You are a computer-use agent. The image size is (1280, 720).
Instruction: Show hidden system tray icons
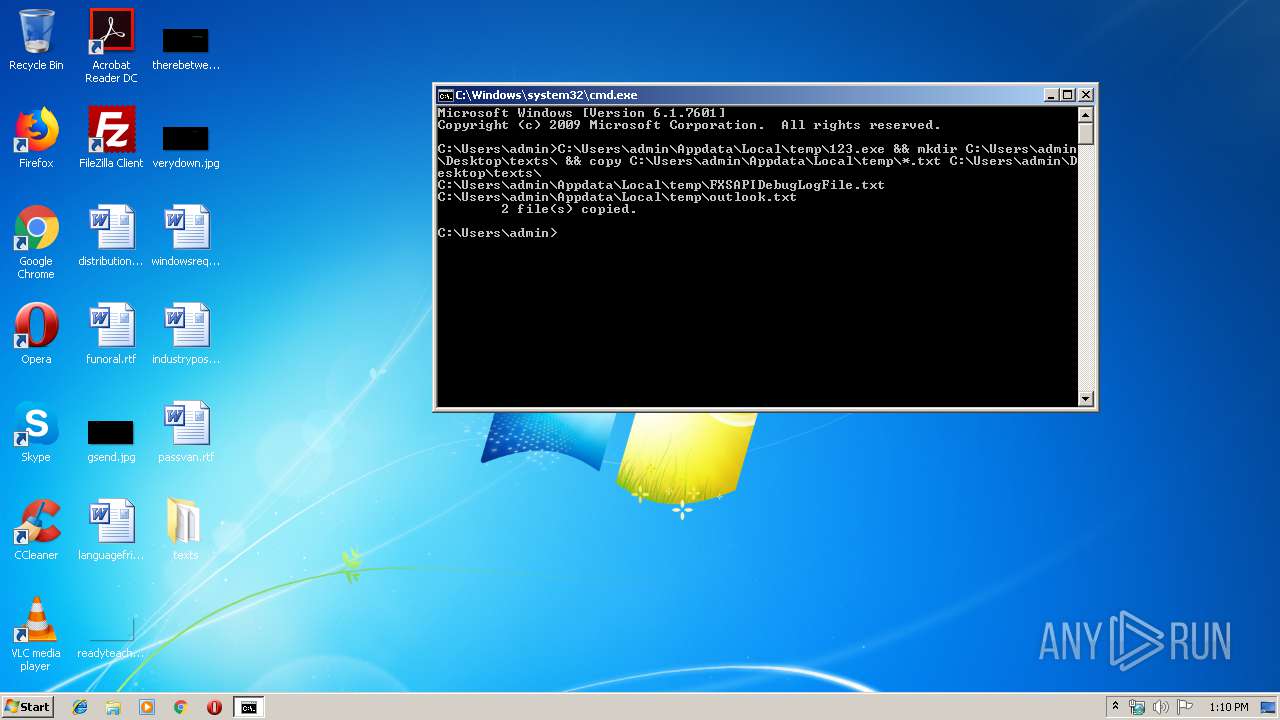(x=1115, y=707)
